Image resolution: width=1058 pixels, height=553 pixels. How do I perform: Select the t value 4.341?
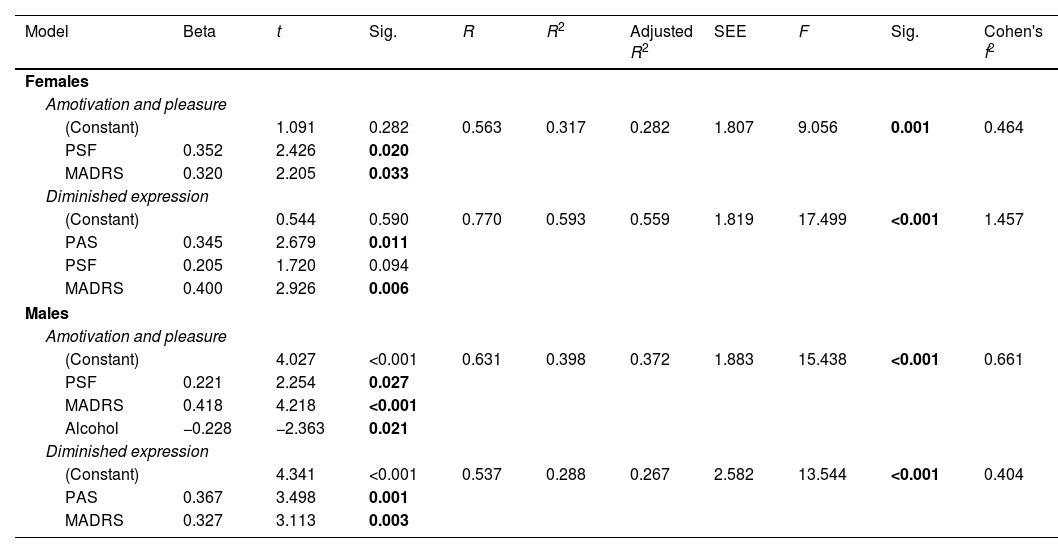click(296, 474)
